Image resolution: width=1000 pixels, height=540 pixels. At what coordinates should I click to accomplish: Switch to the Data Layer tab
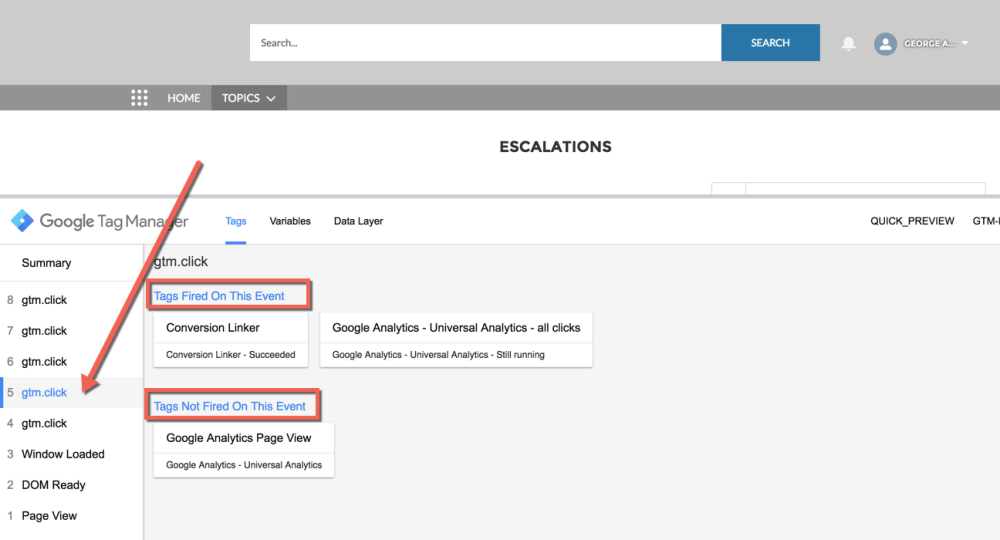358,221
